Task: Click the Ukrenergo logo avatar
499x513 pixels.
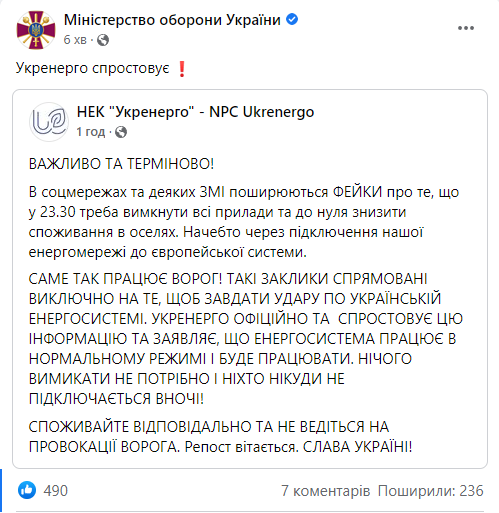Action: pyautogui.click(x=49, y=122)
